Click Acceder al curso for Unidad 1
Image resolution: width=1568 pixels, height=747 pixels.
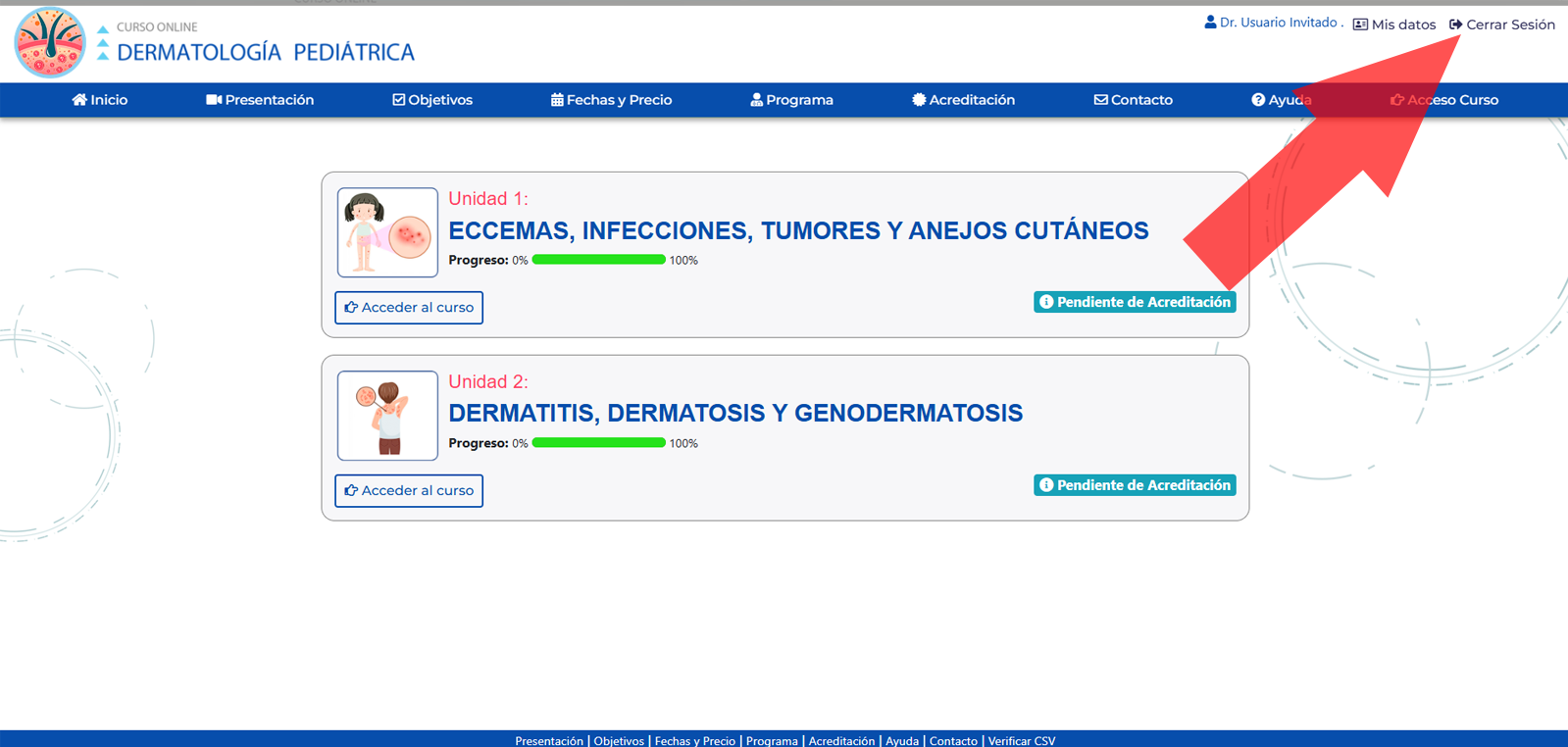pyautogui.click(x=409, y=308)
